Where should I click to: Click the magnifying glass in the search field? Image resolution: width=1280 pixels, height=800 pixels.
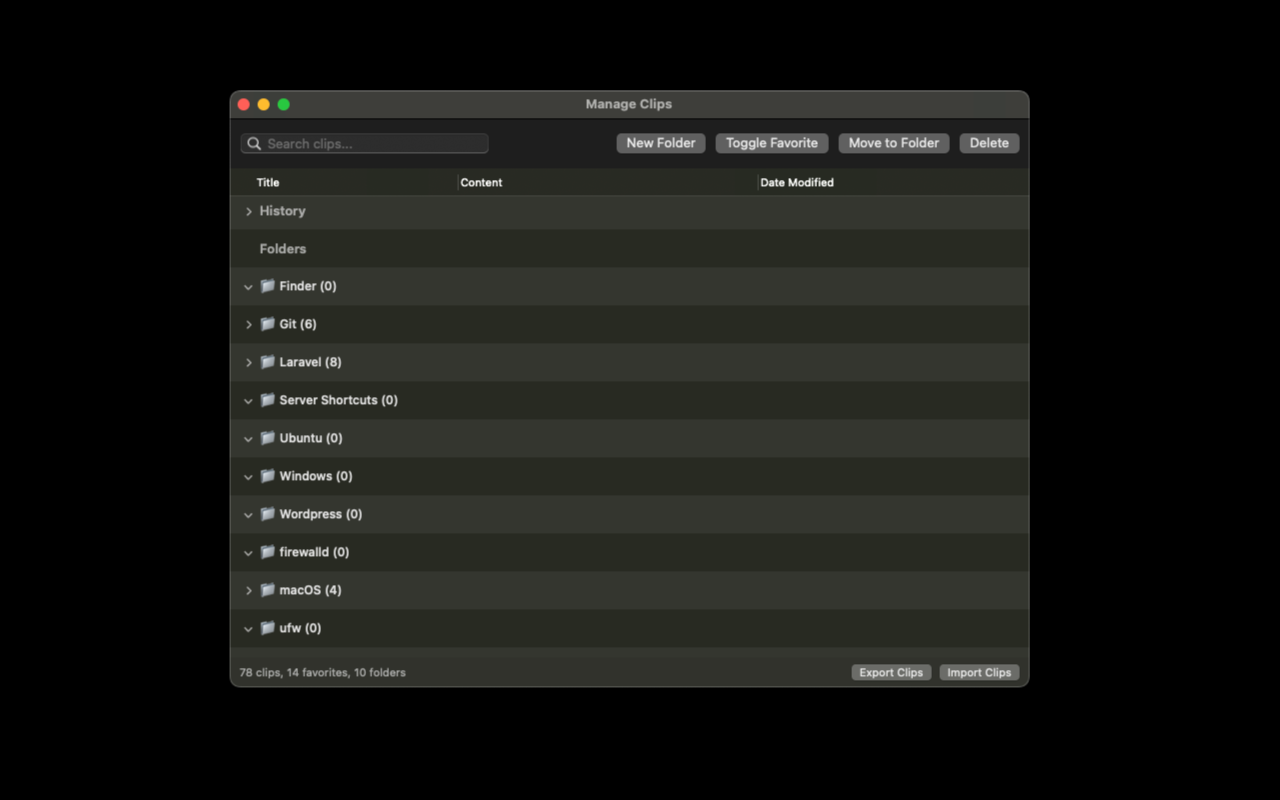[254, 143]
